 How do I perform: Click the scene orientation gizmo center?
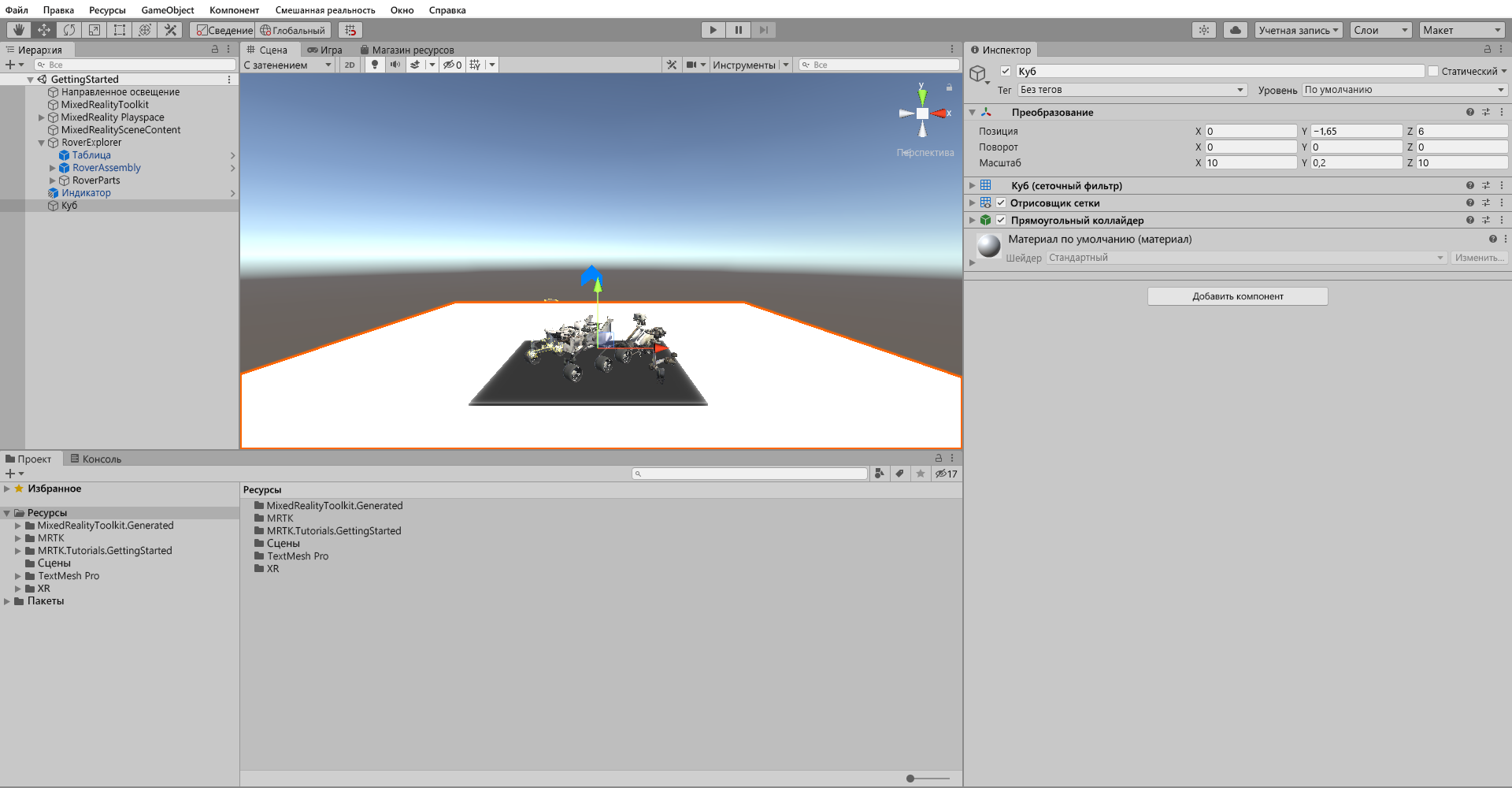coord(922,113)
